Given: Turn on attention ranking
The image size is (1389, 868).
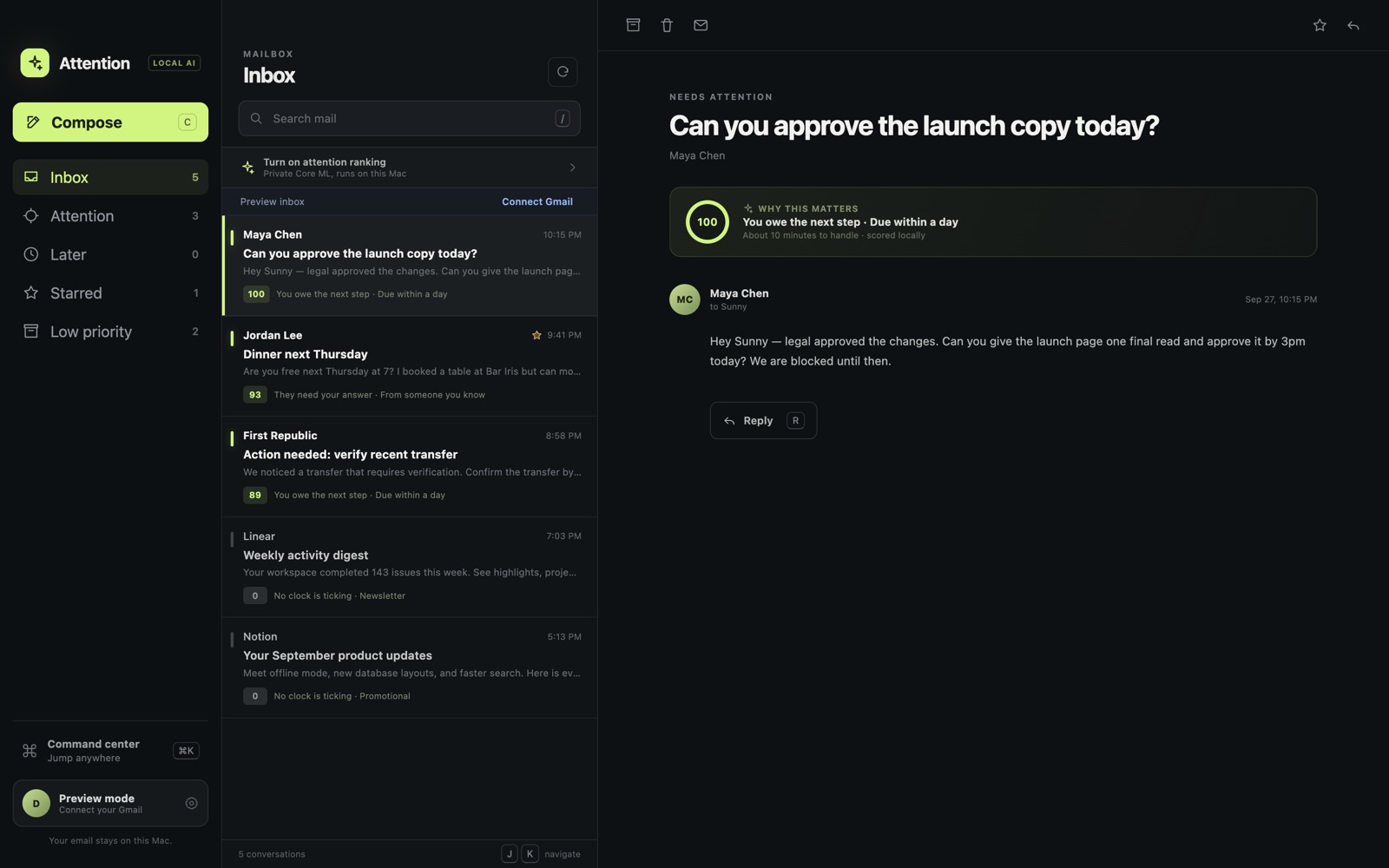Looking at the screenshot, I should [x=410, y=168].
